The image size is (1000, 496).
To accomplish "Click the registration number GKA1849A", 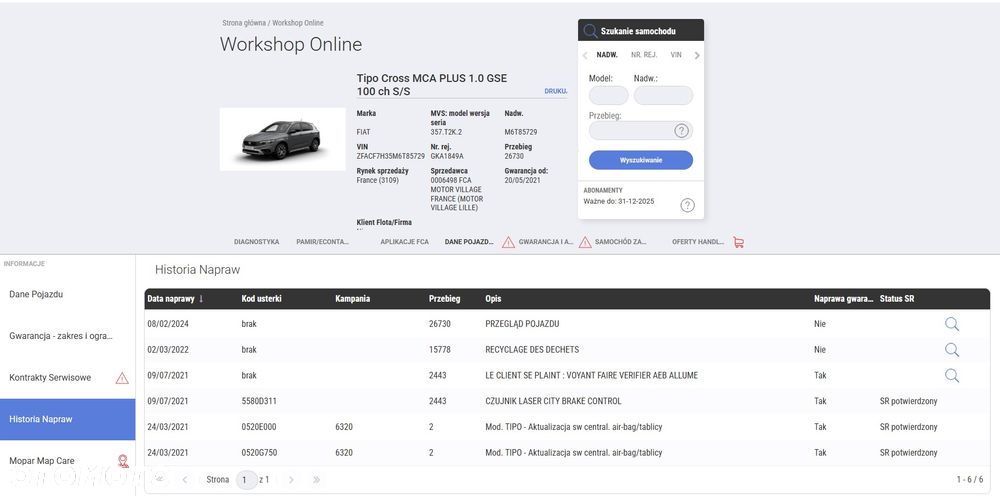I will point(447,156).
